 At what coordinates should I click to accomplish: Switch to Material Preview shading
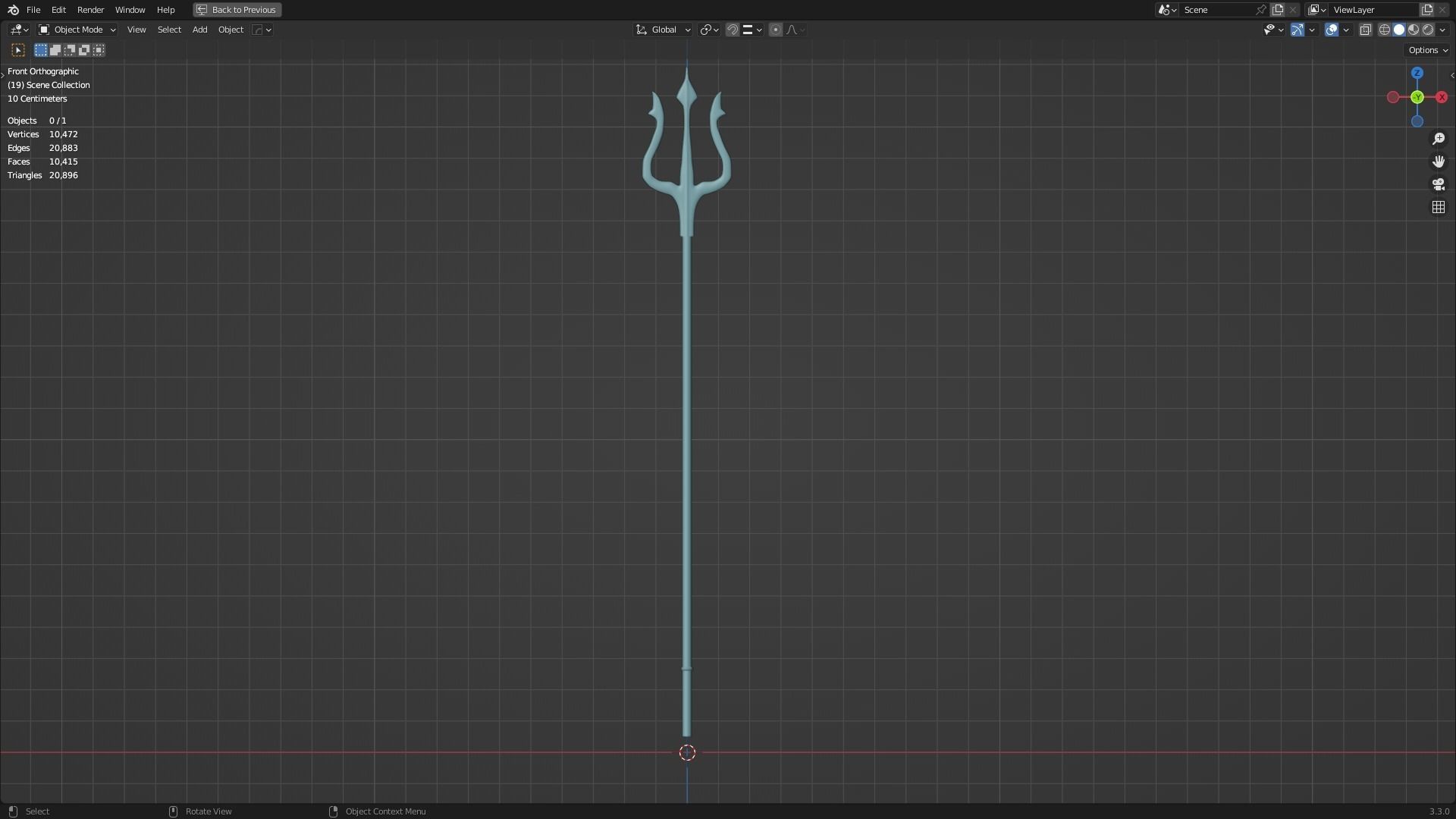pyautogui.click(x=1414, y=30)
